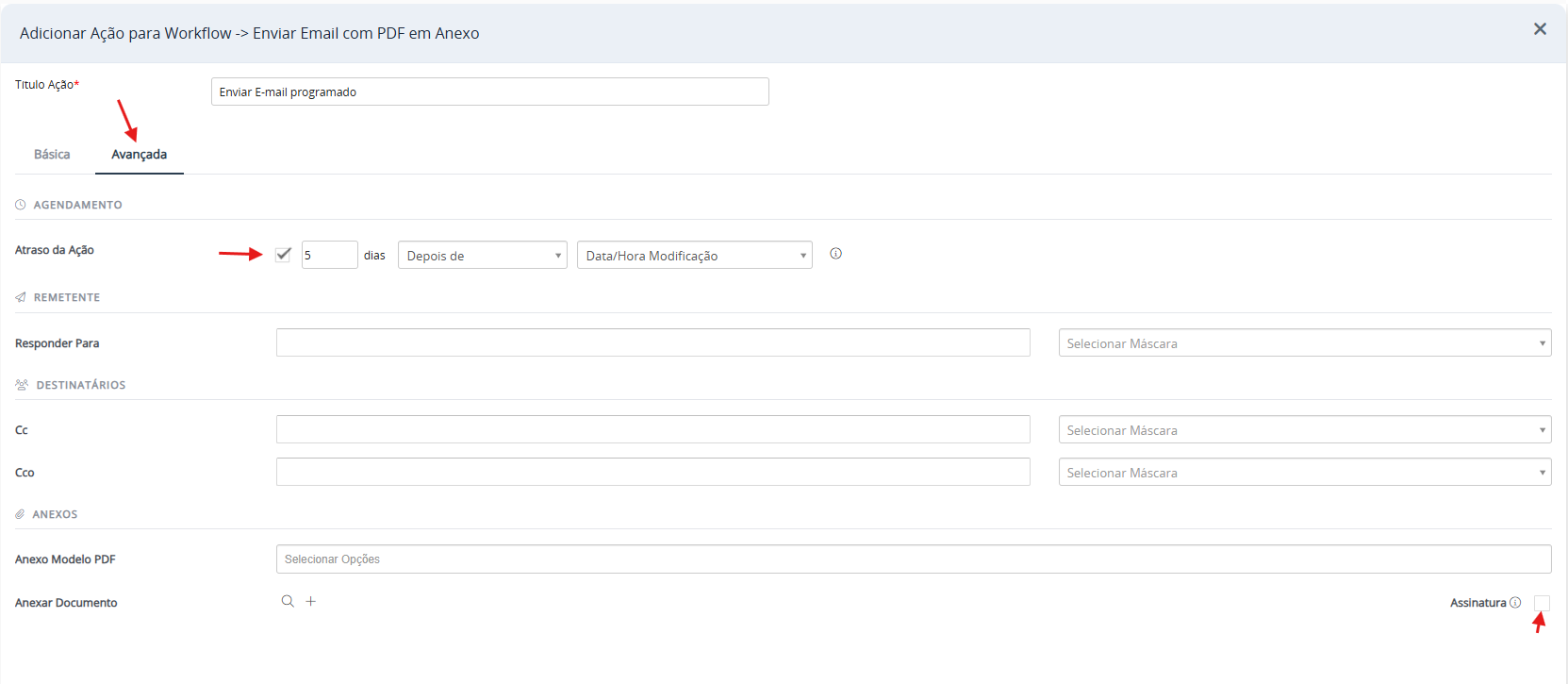Click the Anexar Documento label
Viewport: 1568px width, 684px height.
click(66, 603)
